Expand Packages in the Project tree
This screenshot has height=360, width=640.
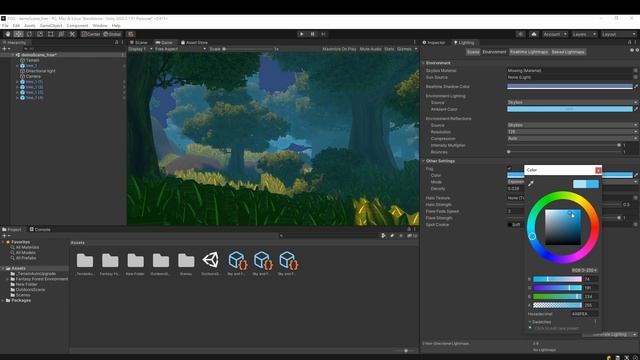coord(3,300)
